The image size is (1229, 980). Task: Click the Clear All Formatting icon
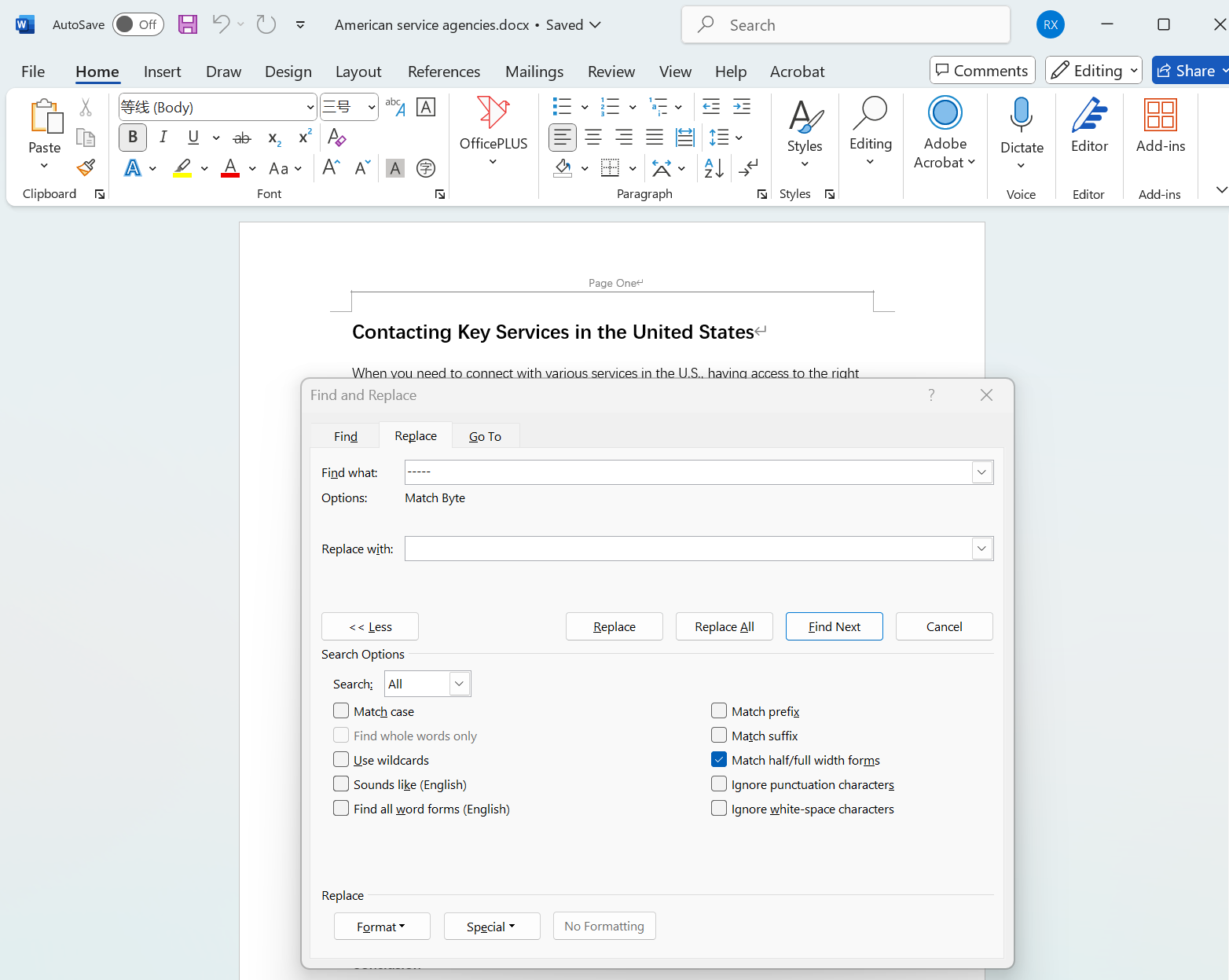click(x=336, y=138)
